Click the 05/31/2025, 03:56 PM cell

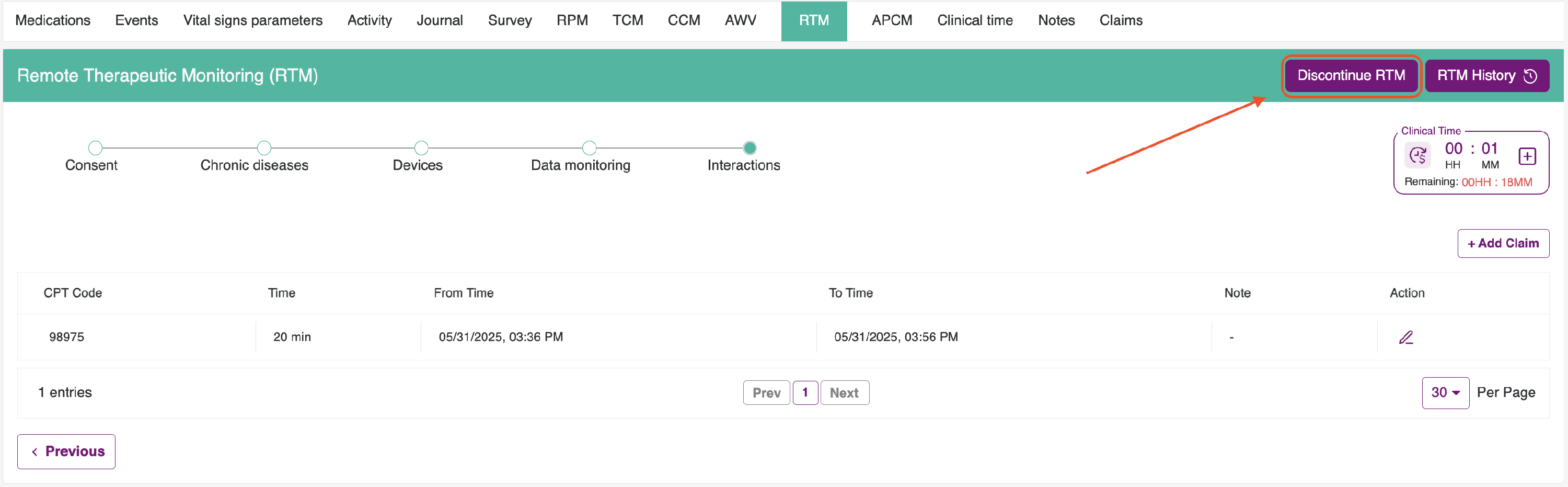[896, 337]
